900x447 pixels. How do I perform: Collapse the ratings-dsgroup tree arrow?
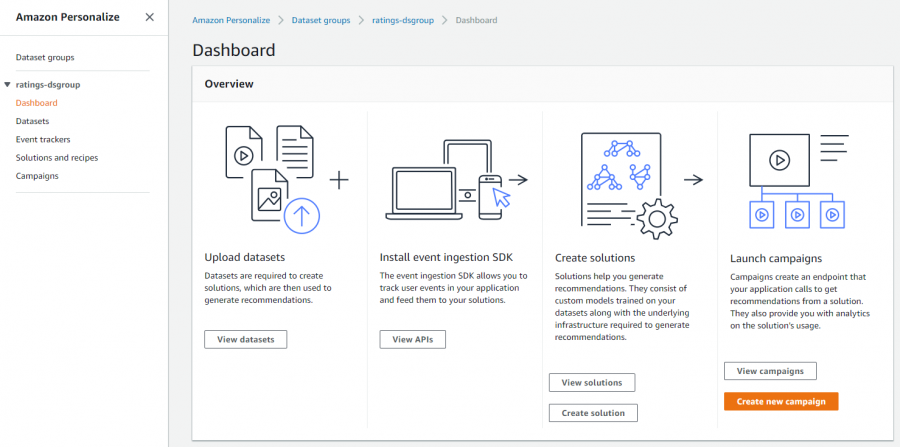point(7,84)
